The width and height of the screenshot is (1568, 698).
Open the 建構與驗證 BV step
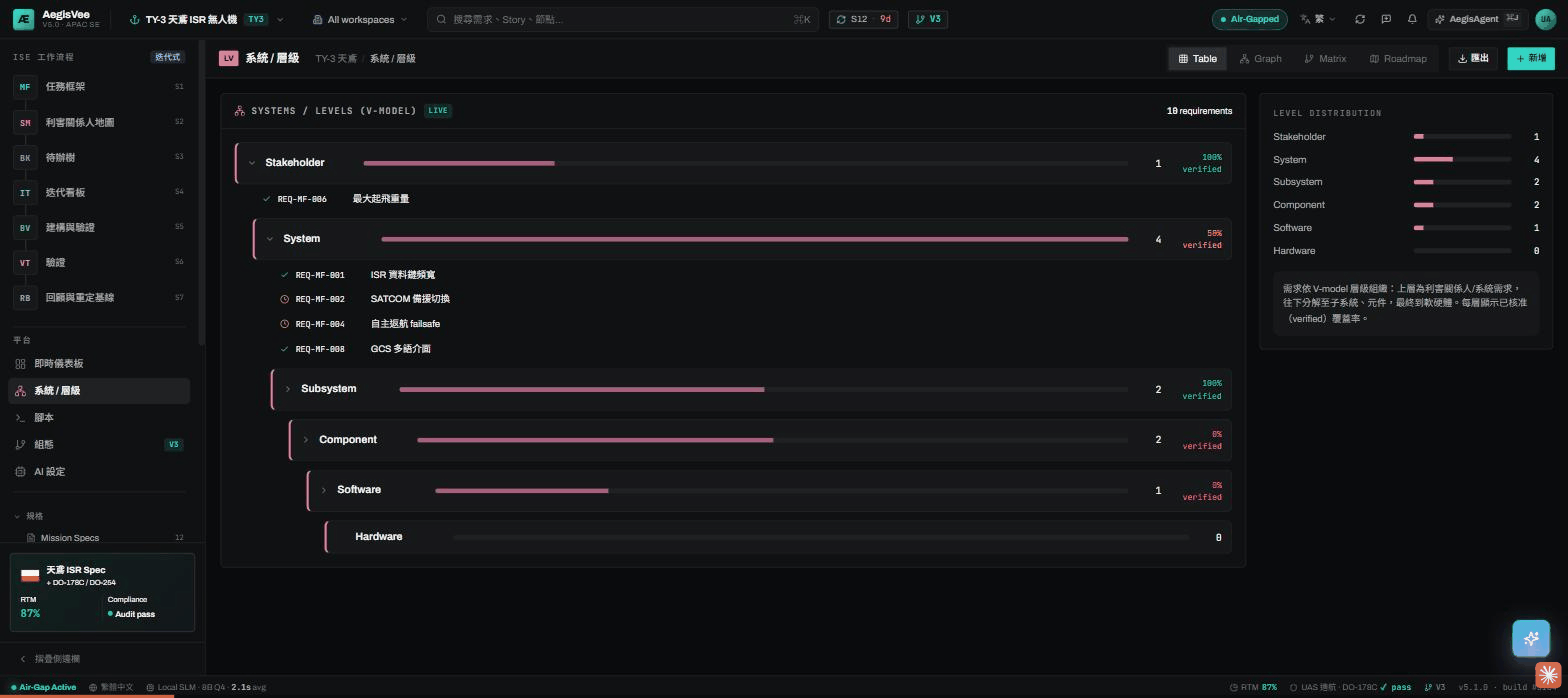[100, 227]
